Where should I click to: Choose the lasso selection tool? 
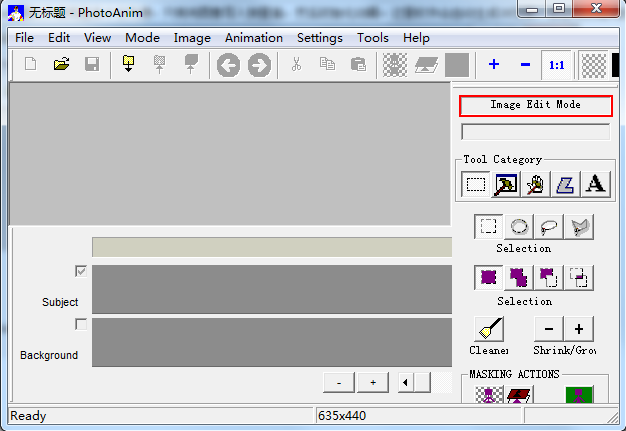[x=549, y=226]
